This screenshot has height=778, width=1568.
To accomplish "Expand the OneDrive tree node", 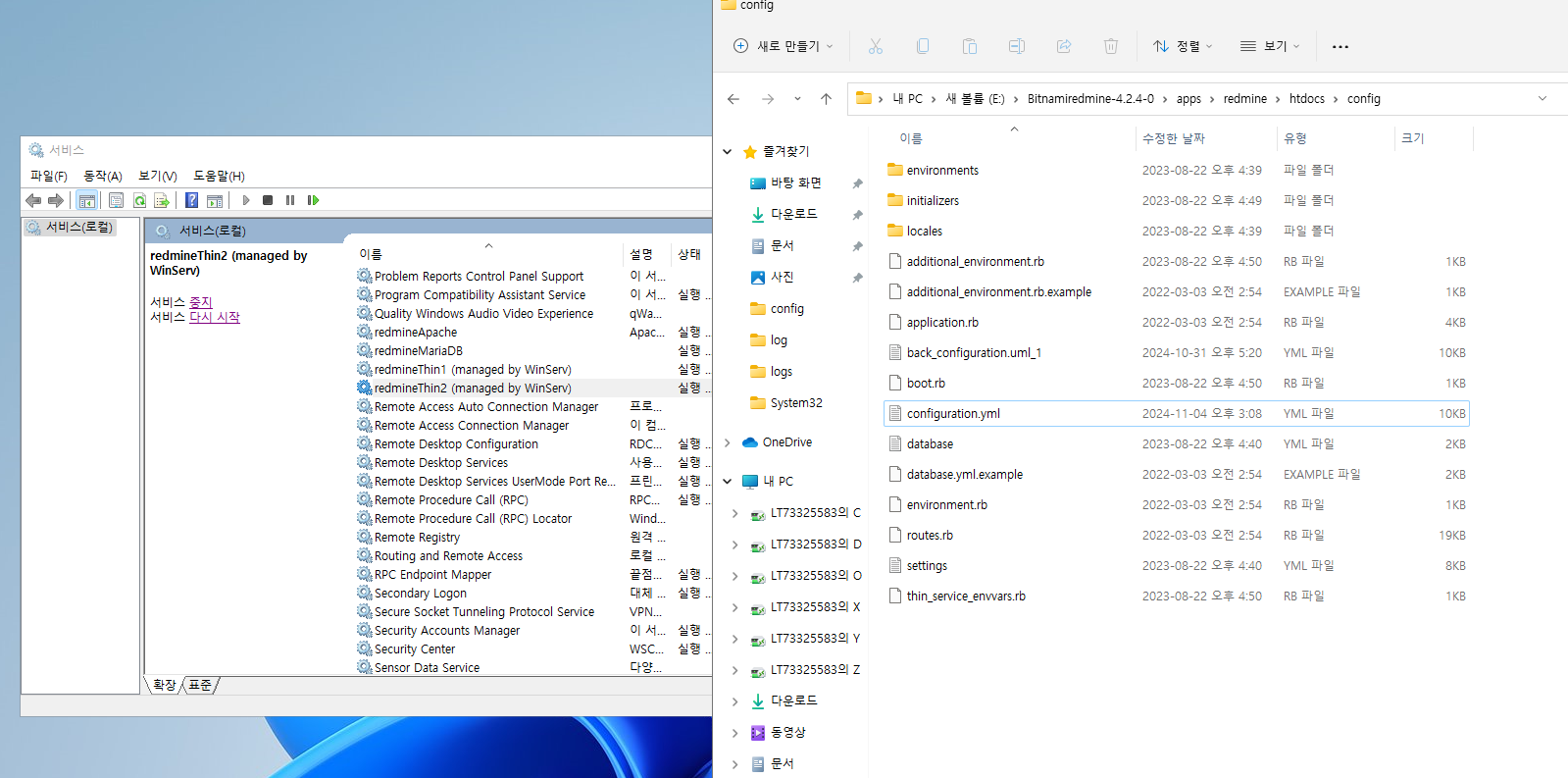I will 728,442.
